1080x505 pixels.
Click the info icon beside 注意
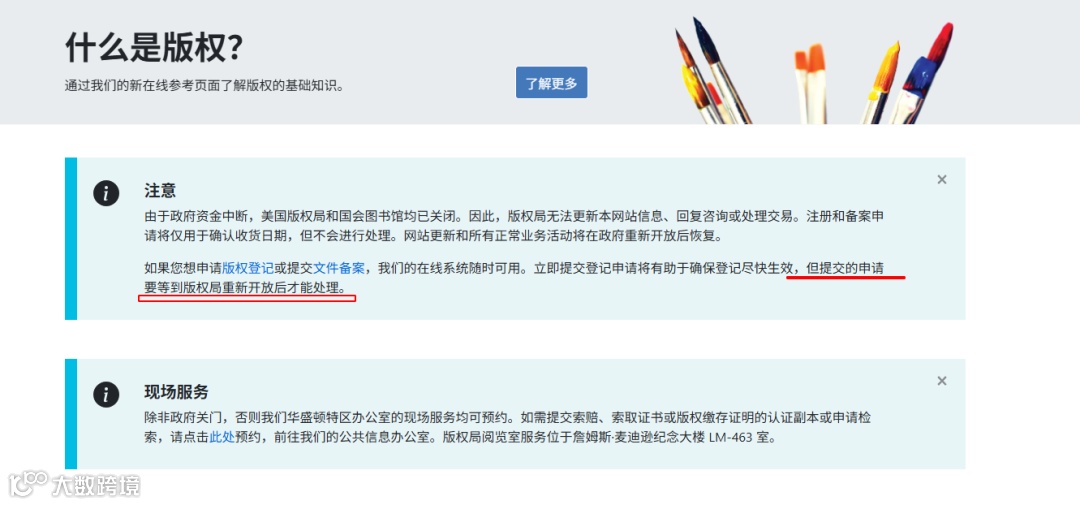[106, 194]
